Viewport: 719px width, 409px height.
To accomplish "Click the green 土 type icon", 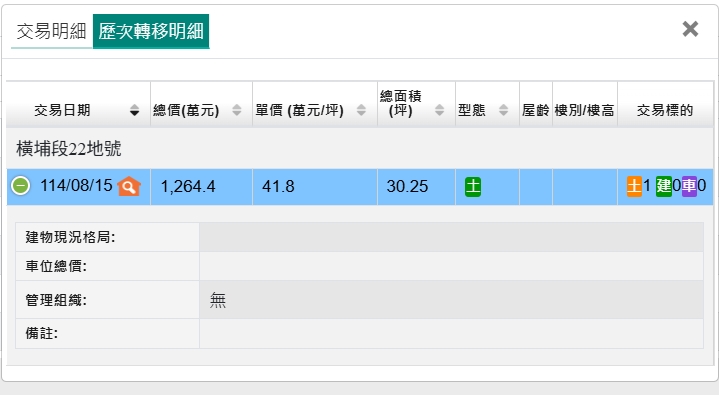I will (473, 186).
